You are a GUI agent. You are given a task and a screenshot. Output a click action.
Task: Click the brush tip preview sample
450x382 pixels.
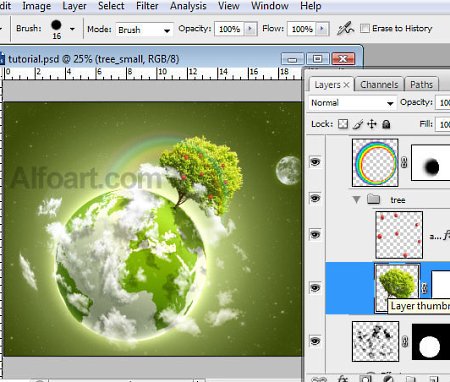pos(56,25)
